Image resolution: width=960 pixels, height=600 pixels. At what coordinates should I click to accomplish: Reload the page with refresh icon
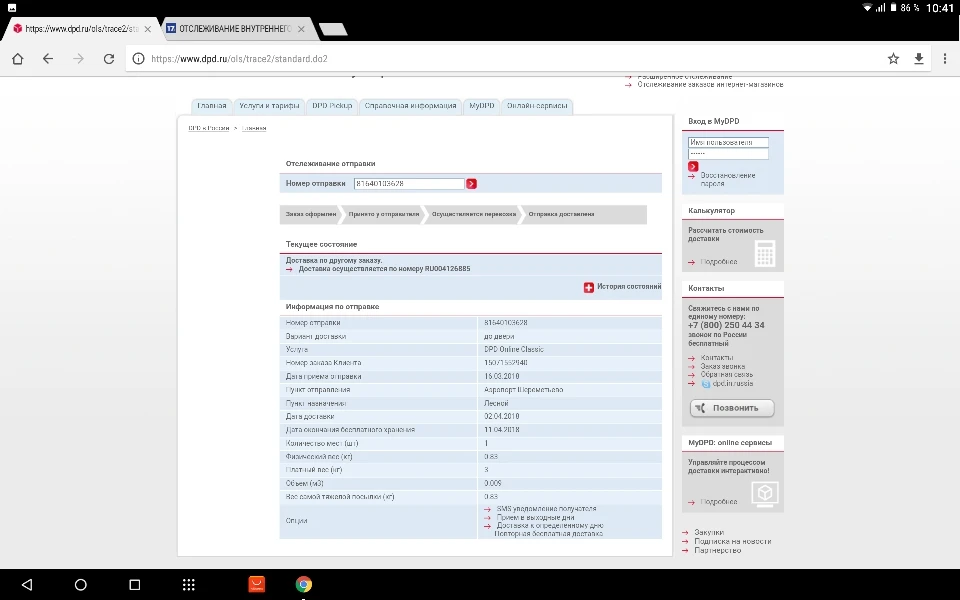109,59
